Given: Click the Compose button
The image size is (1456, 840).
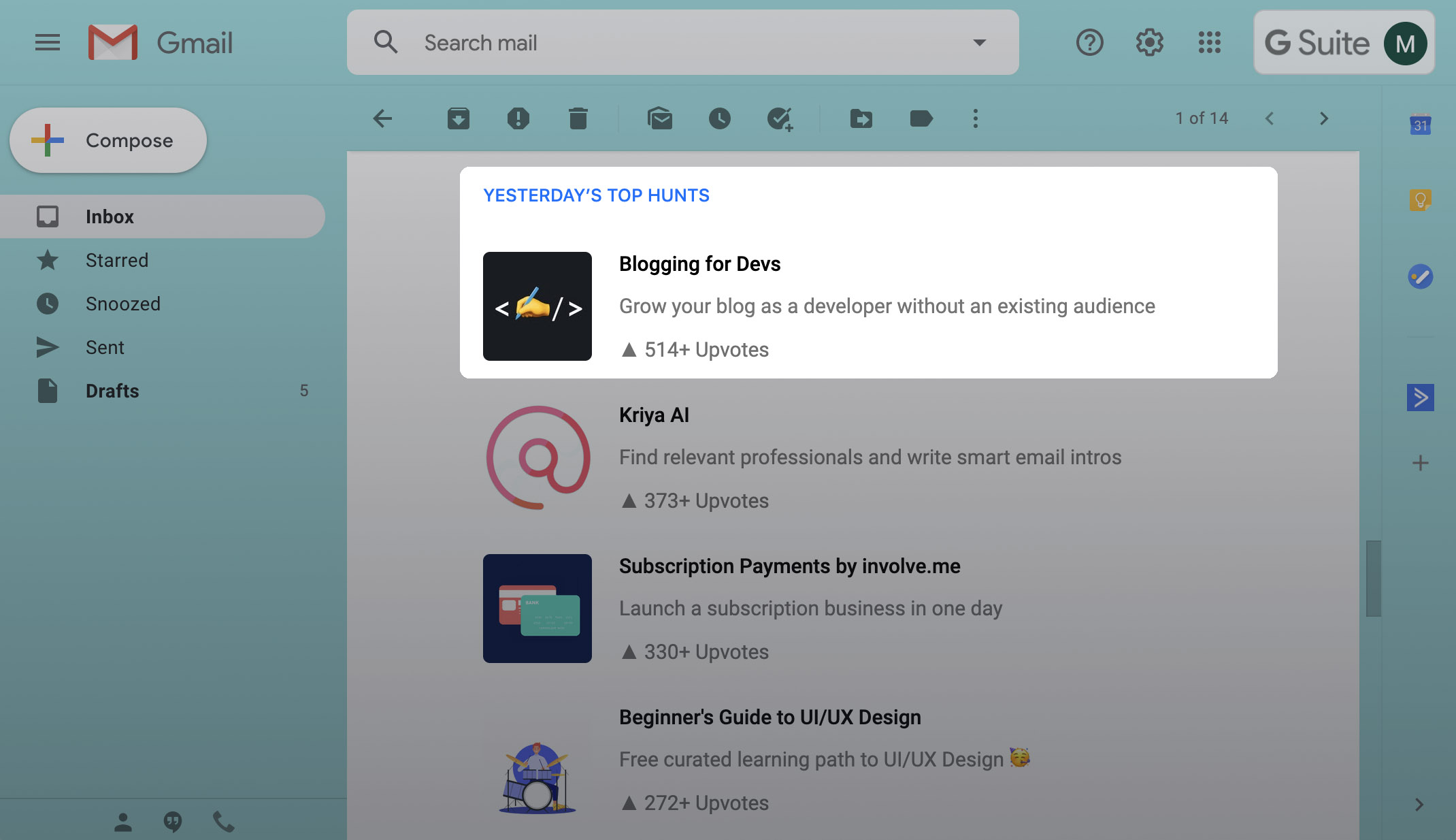Looking at the screenshot, I should (x=108, y=140).
